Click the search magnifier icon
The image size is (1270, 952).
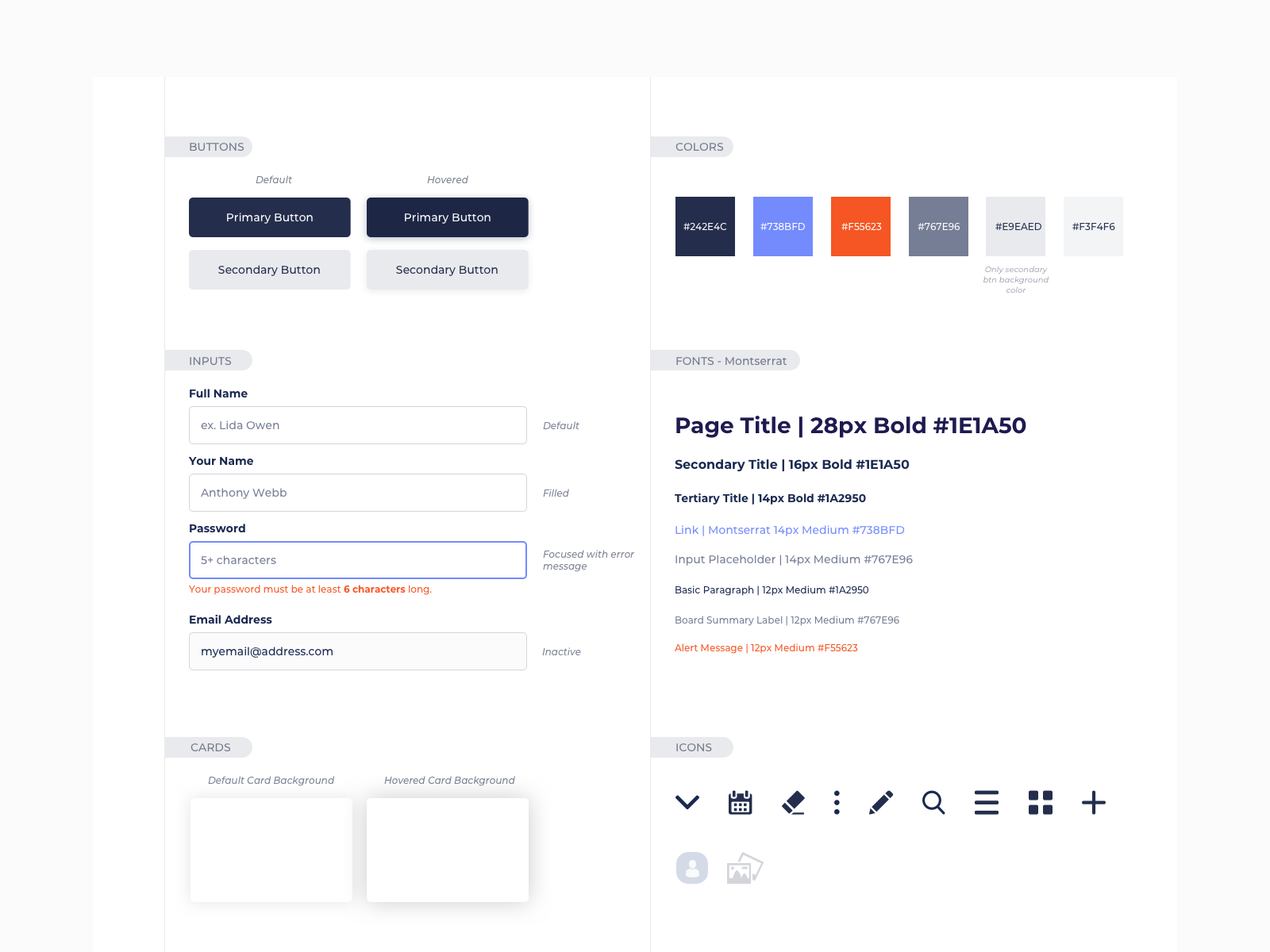click(x=933, y=803)
